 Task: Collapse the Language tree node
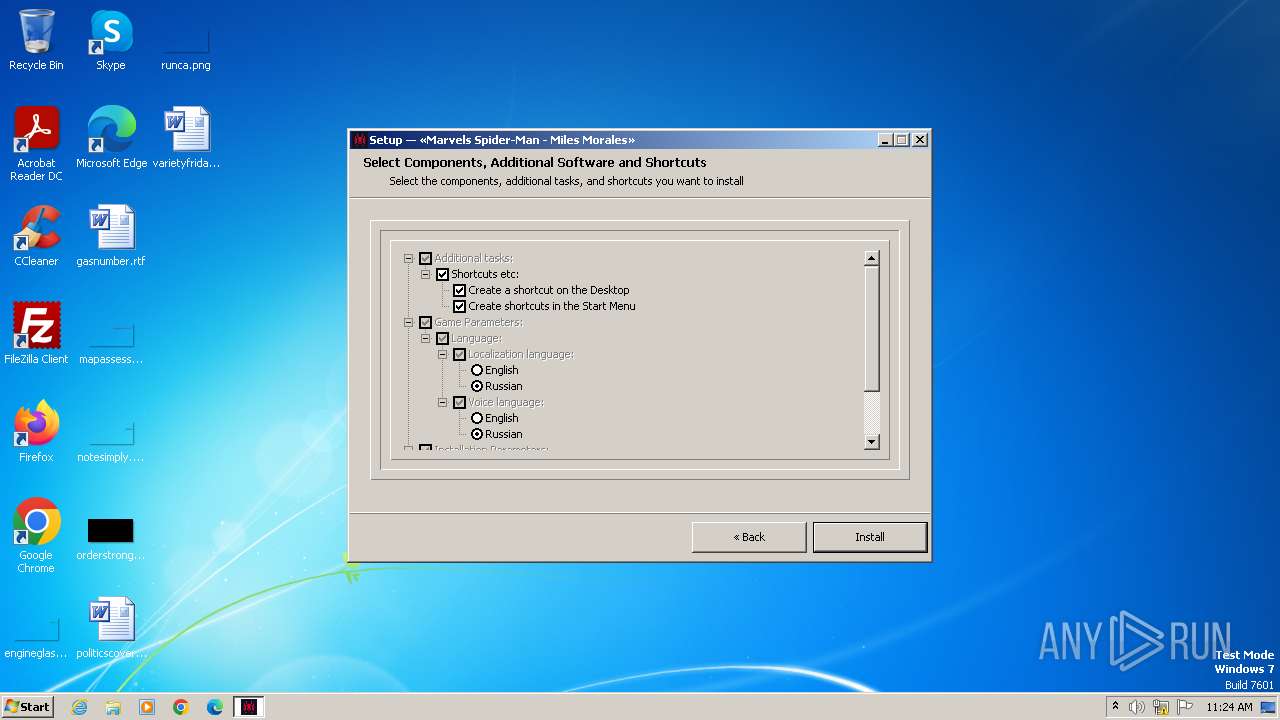(x=425, y=338)
